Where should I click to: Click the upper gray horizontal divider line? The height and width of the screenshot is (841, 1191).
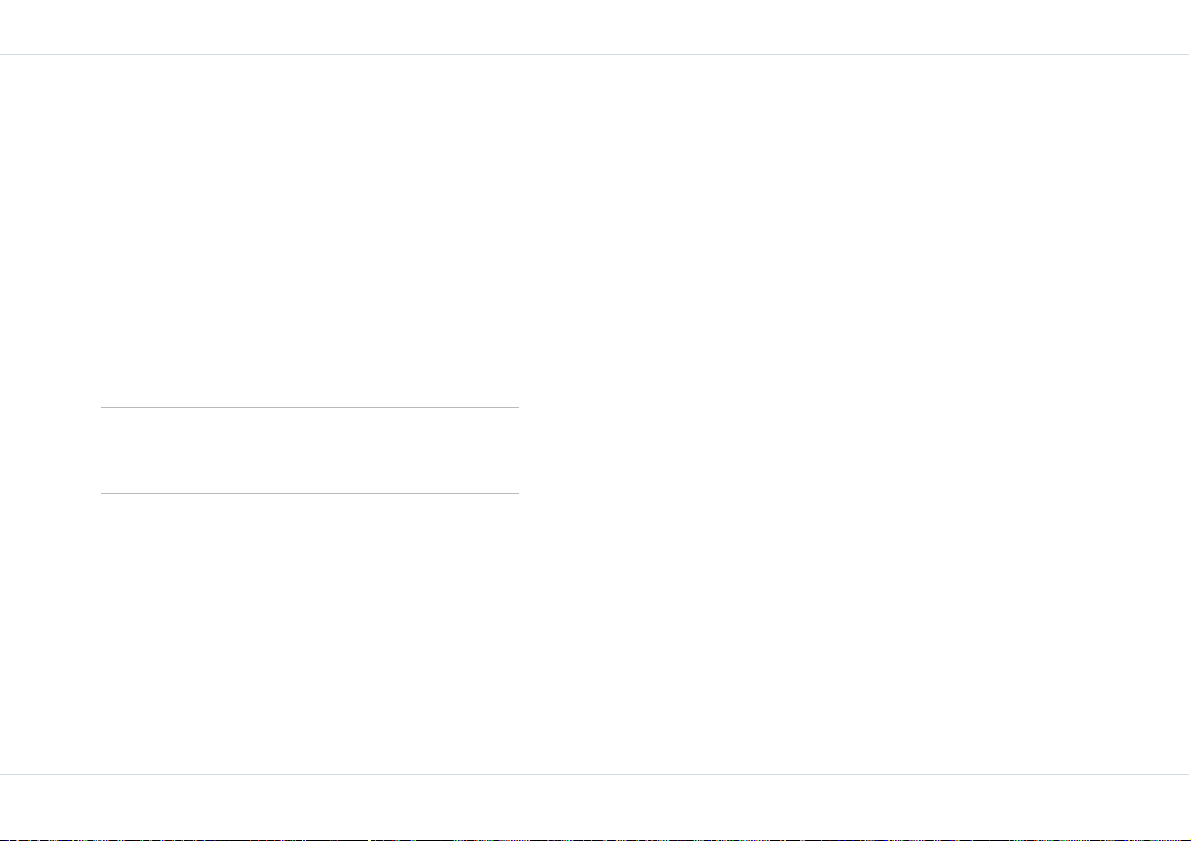[310, 408]
